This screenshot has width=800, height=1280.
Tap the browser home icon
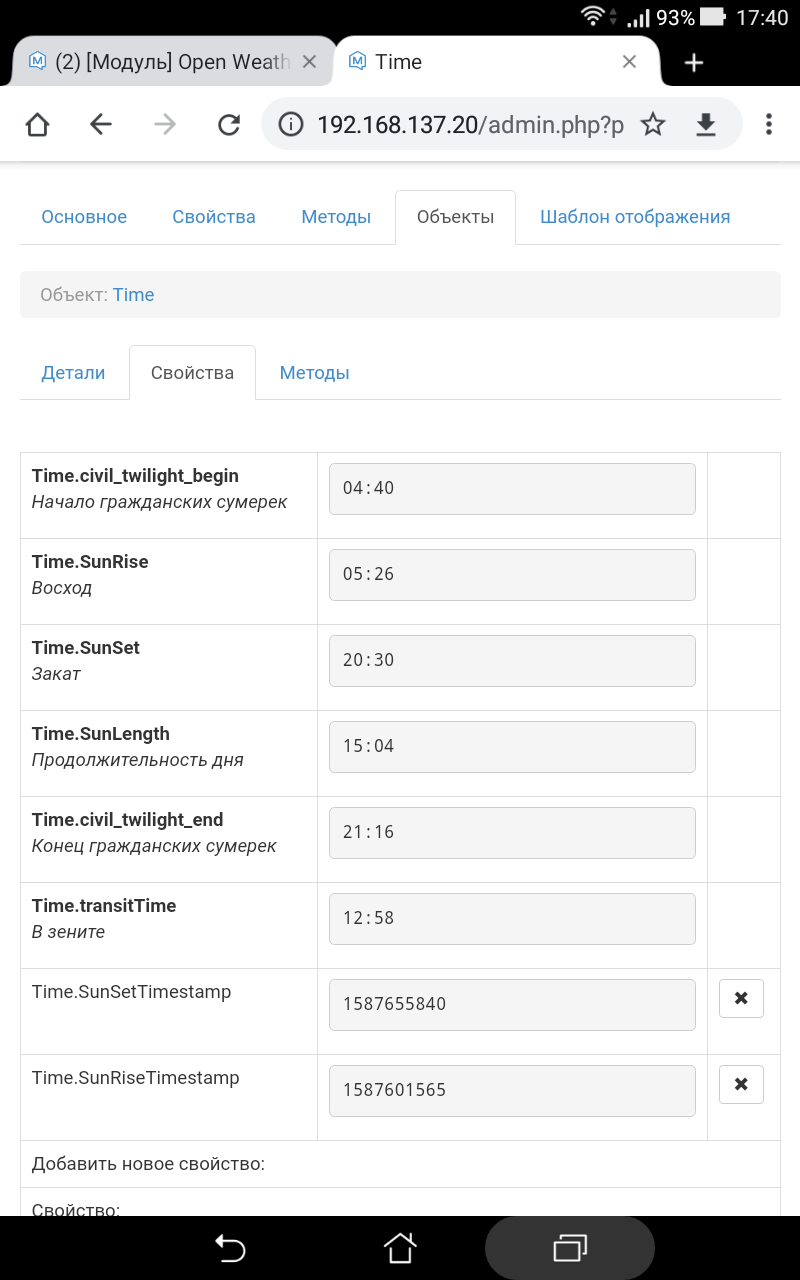coord(37,124)
